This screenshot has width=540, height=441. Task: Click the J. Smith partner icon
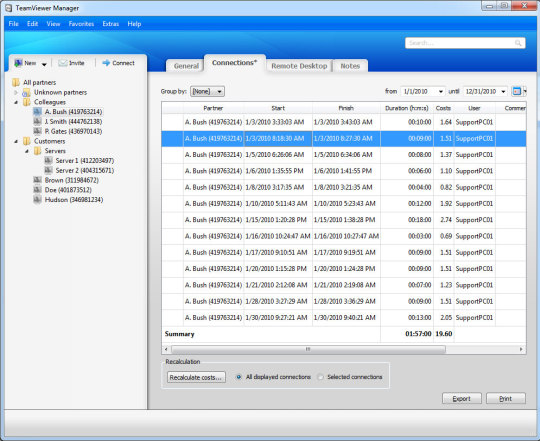click(x=38, y=122)
